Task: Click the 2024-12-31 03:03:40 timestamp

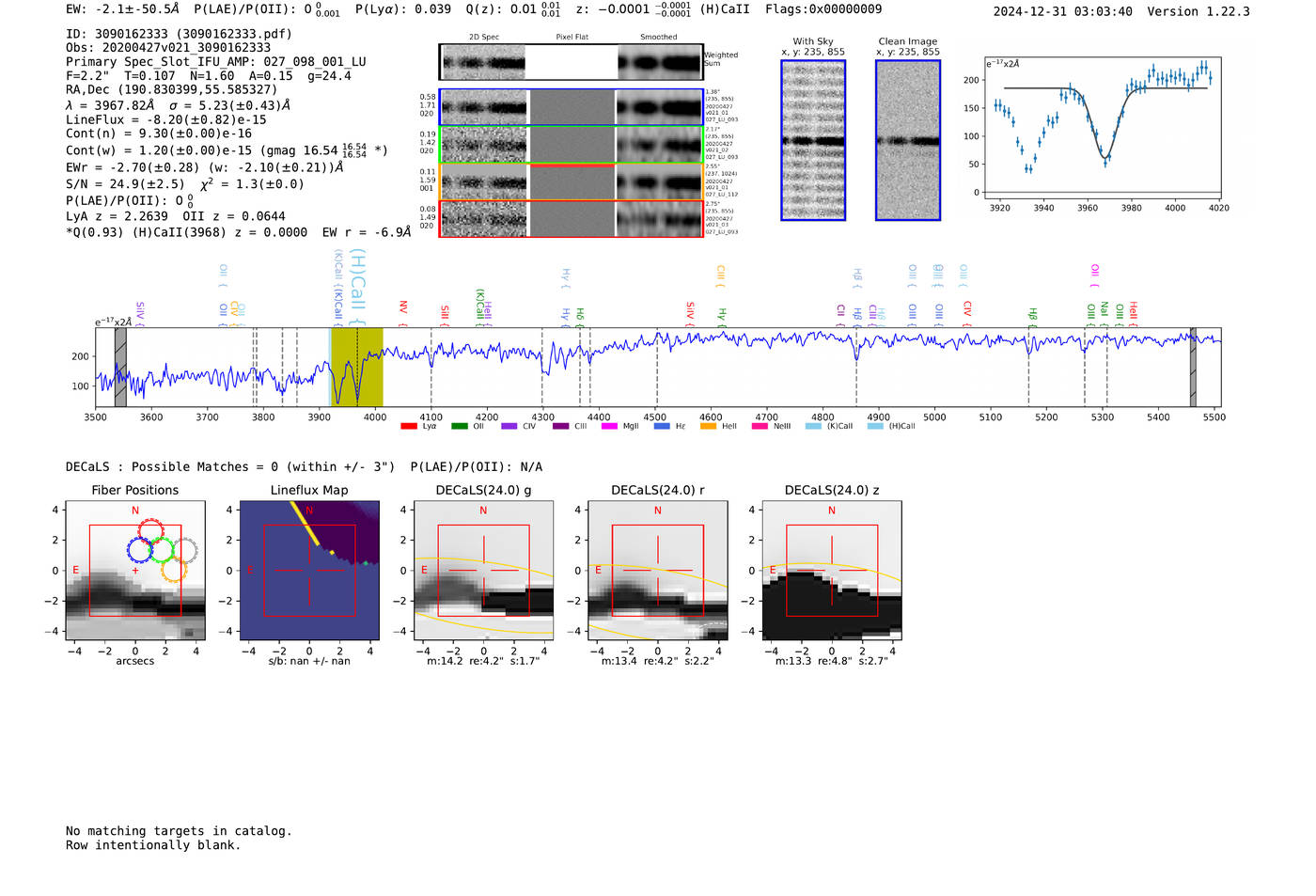Action: [1063, 11]
